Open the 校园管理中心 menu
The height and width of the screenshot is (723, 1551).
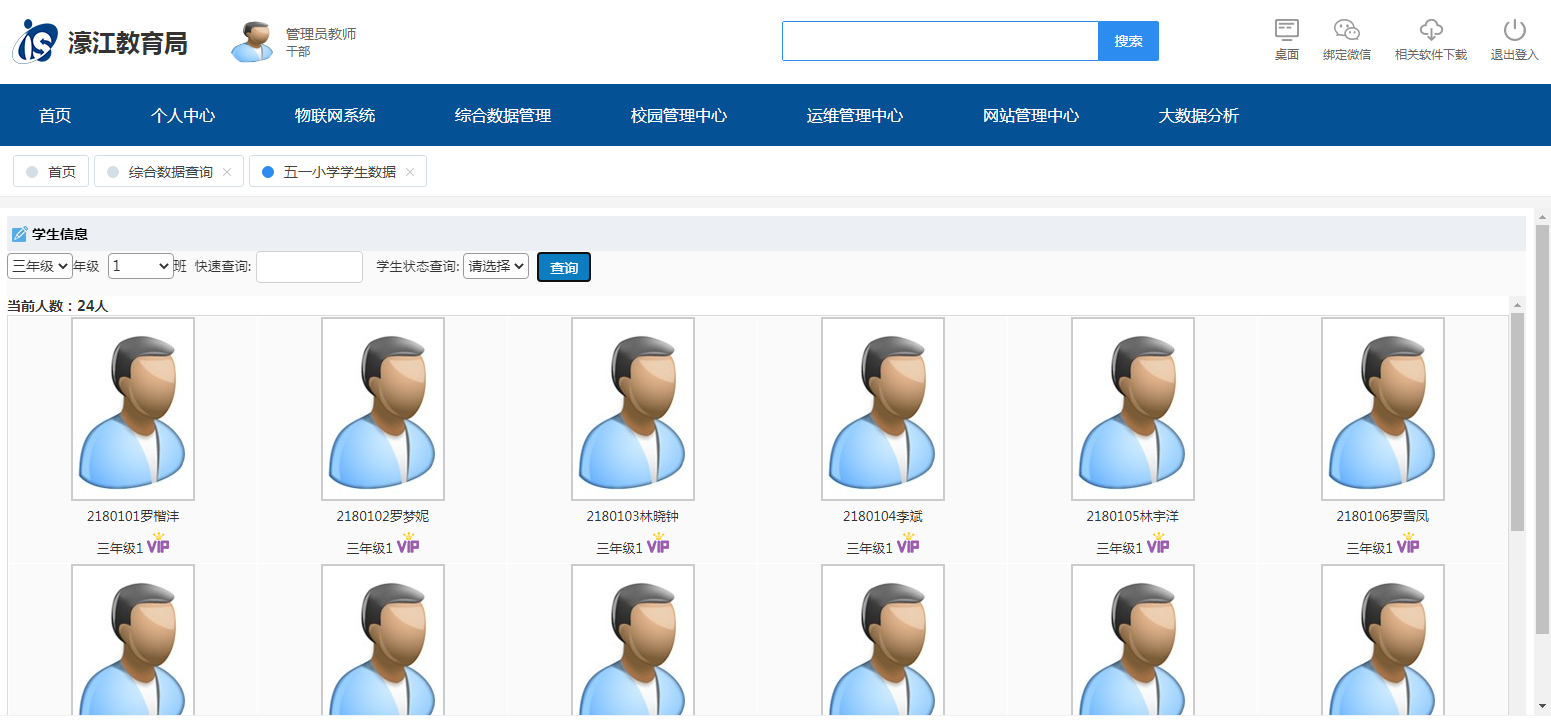point(679,115)
